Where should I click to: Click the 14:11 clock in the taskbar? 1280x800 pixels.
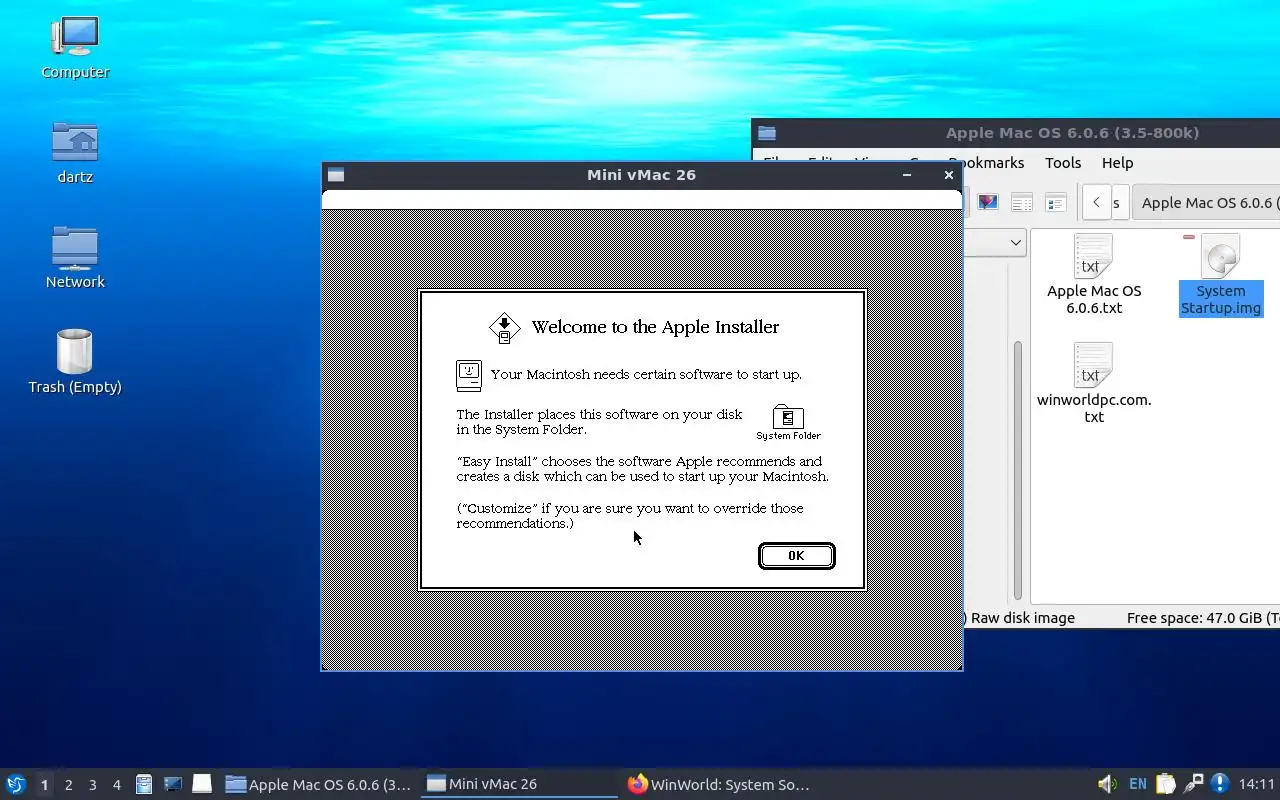coord(1257,784)
